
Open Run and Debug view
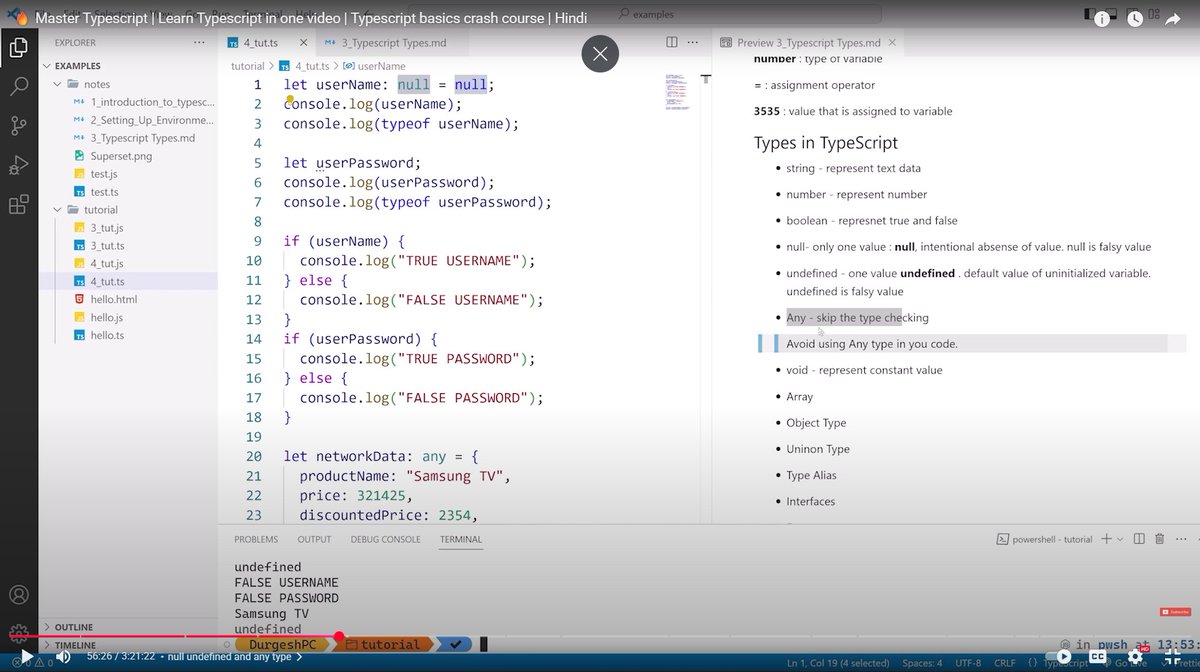click(18, 165)
